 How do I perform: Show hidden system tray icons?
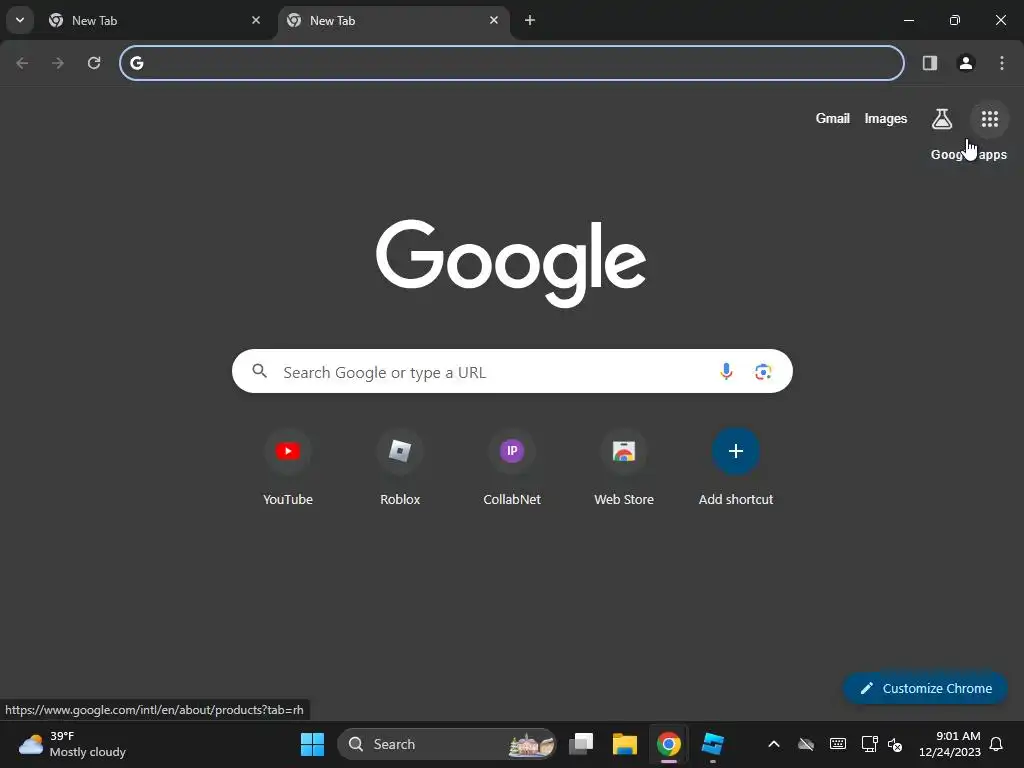[x=774, y=744]
